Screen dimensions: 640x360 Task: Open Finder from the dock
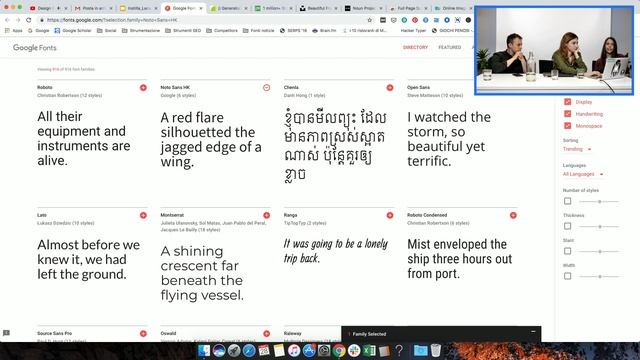pos(204,350)
